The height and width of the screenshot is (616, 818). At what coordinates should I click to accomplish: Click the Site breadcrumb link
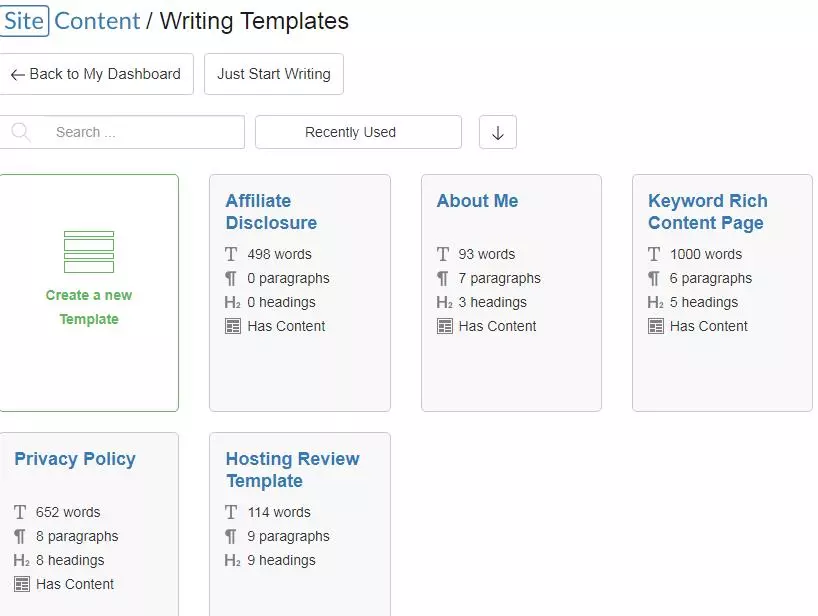[x=24, y=21]
